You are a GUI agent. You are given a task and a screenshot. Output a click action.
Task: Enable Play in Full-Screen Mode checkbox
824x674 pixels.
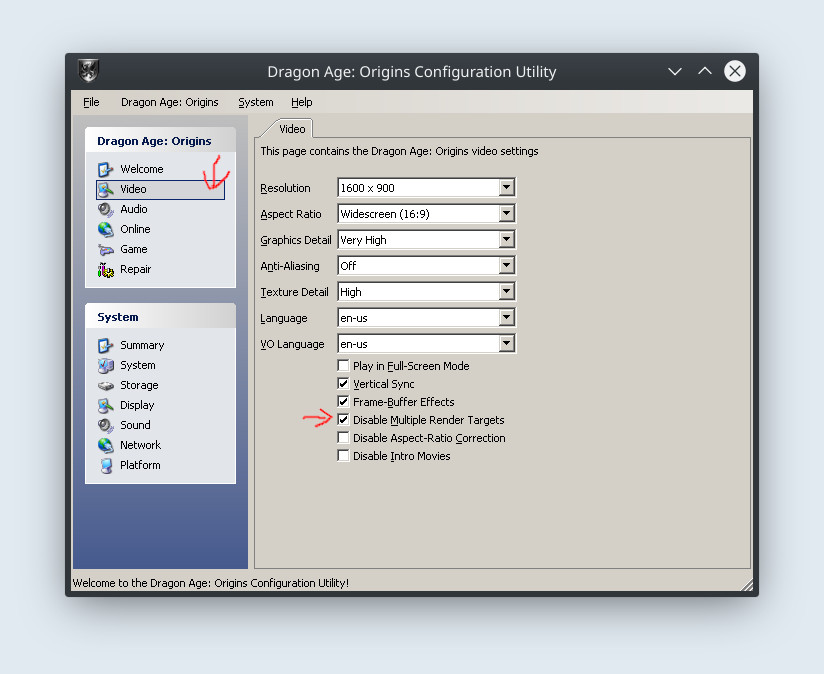pyautogui.click(x=343, y=366)
